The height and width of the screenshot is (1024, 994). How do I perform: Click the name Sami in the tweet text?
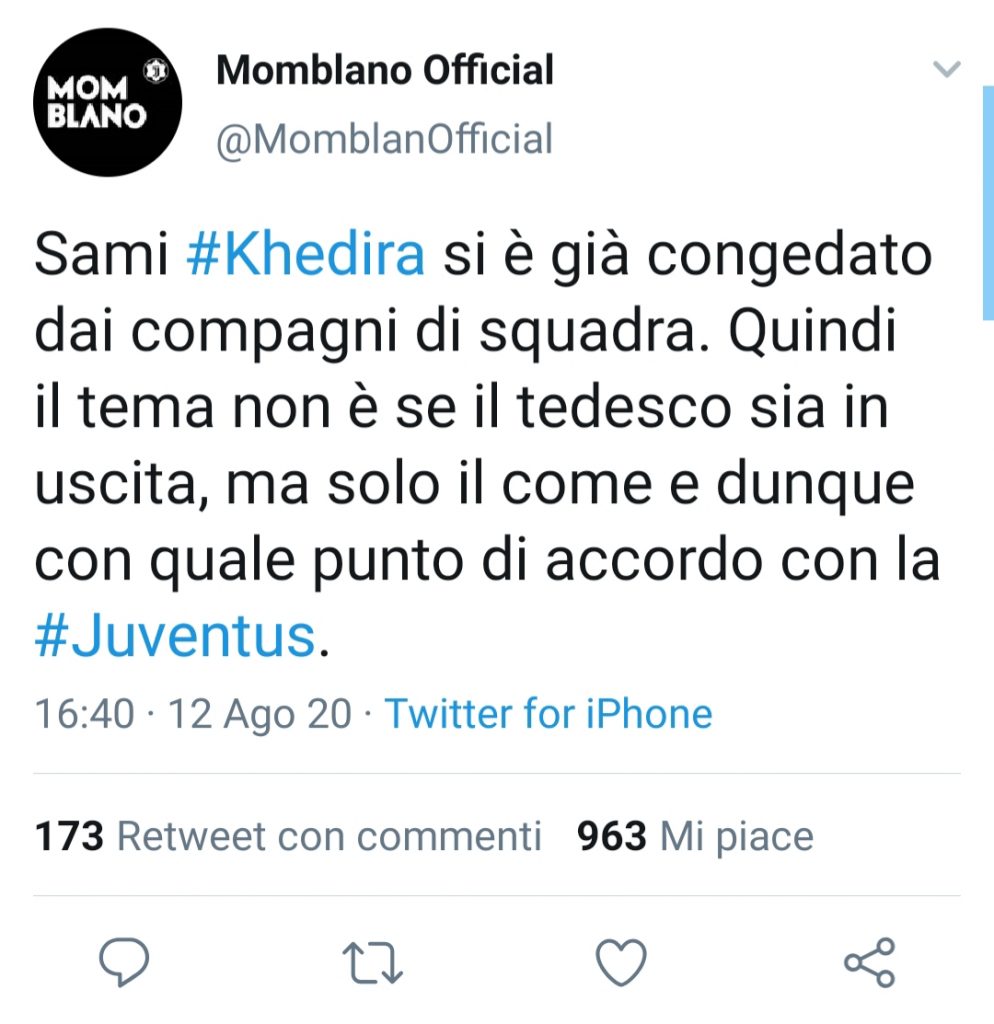click(x=102, y=255)
